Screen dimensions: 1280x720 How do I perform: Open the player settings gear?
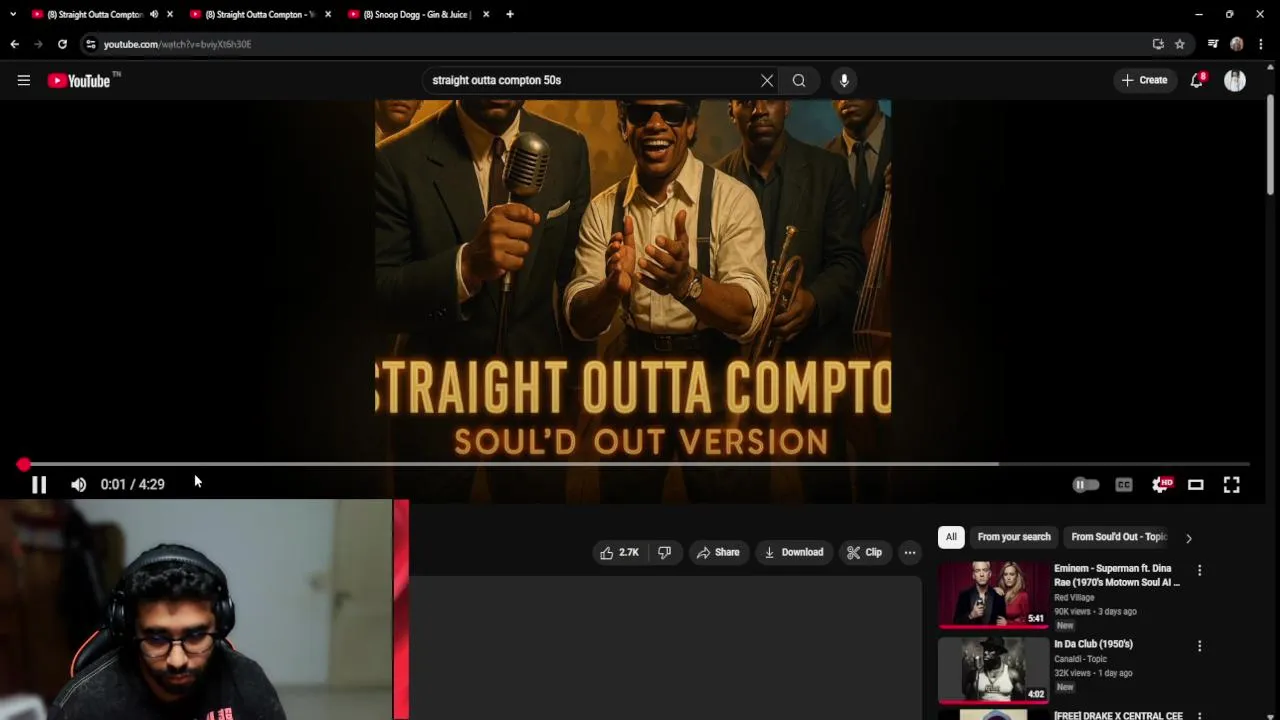coord(1160,485)
